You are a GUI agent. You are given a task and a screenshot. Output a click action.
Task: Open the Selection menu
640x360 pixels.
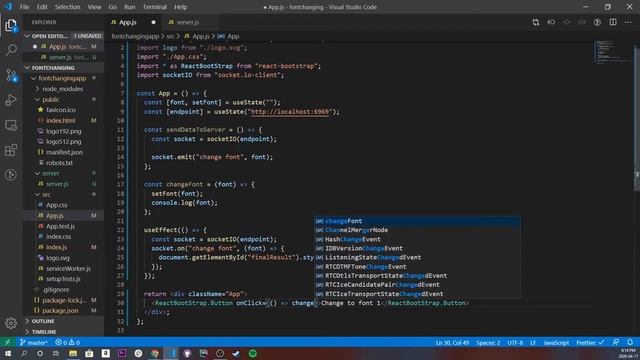tap(67, 7)
